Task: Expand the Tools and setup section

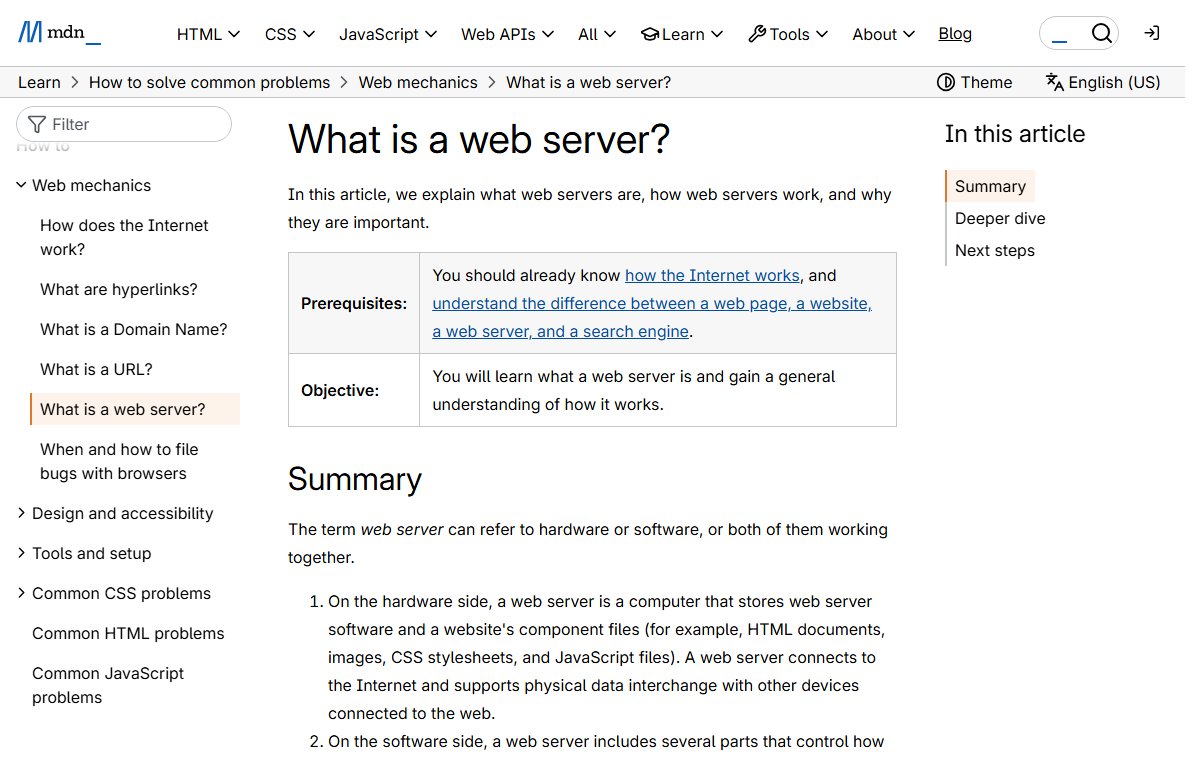Action: [84, 553]
